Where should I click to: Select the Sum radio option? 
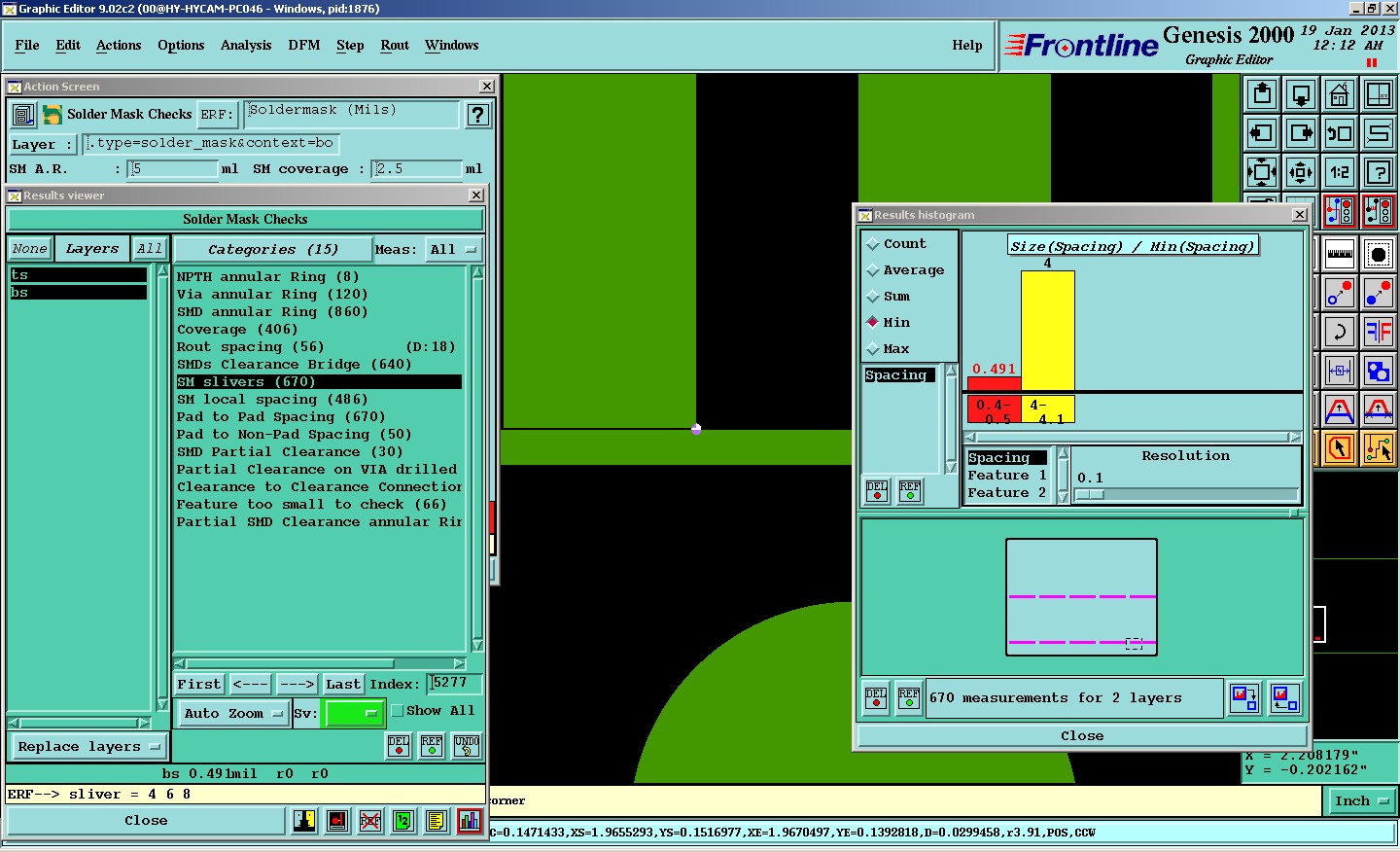tap(889, 297)
